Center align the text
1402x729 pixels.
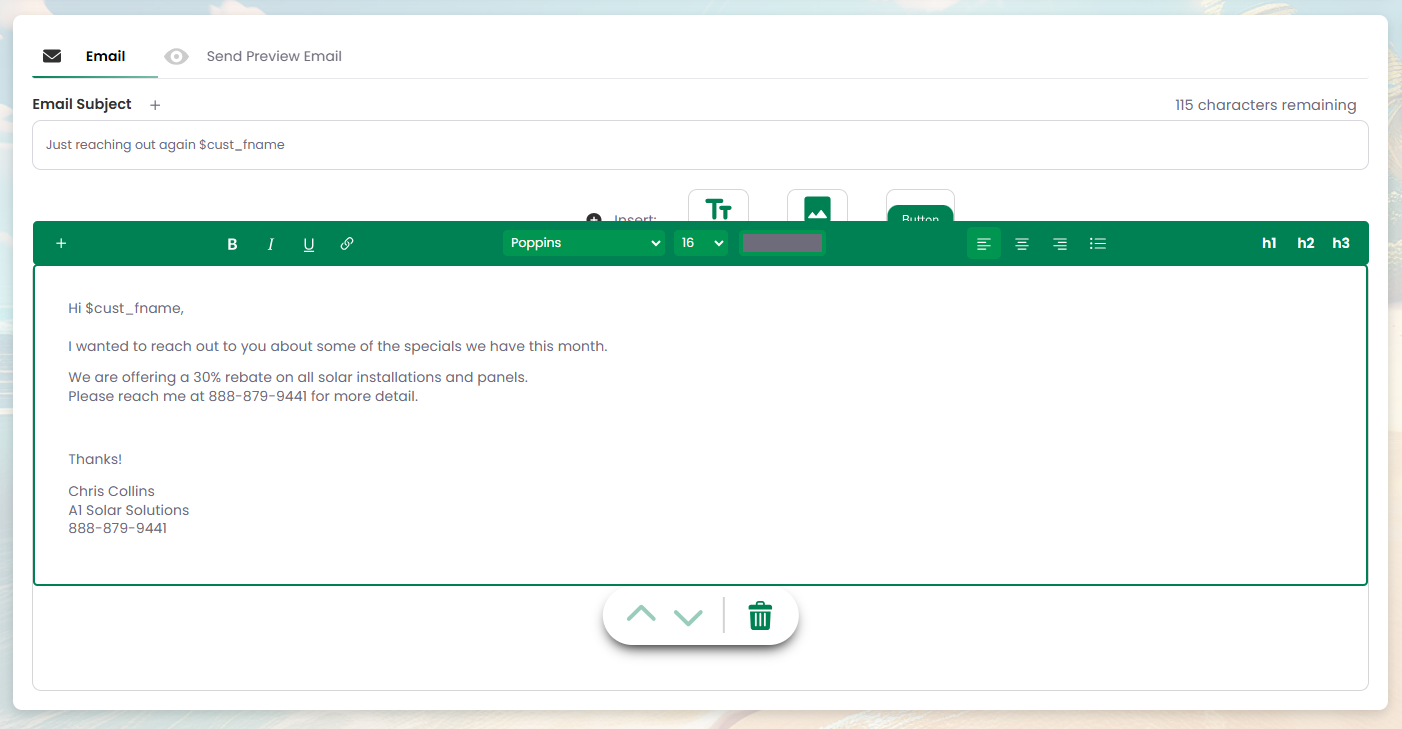(1022, 244)
